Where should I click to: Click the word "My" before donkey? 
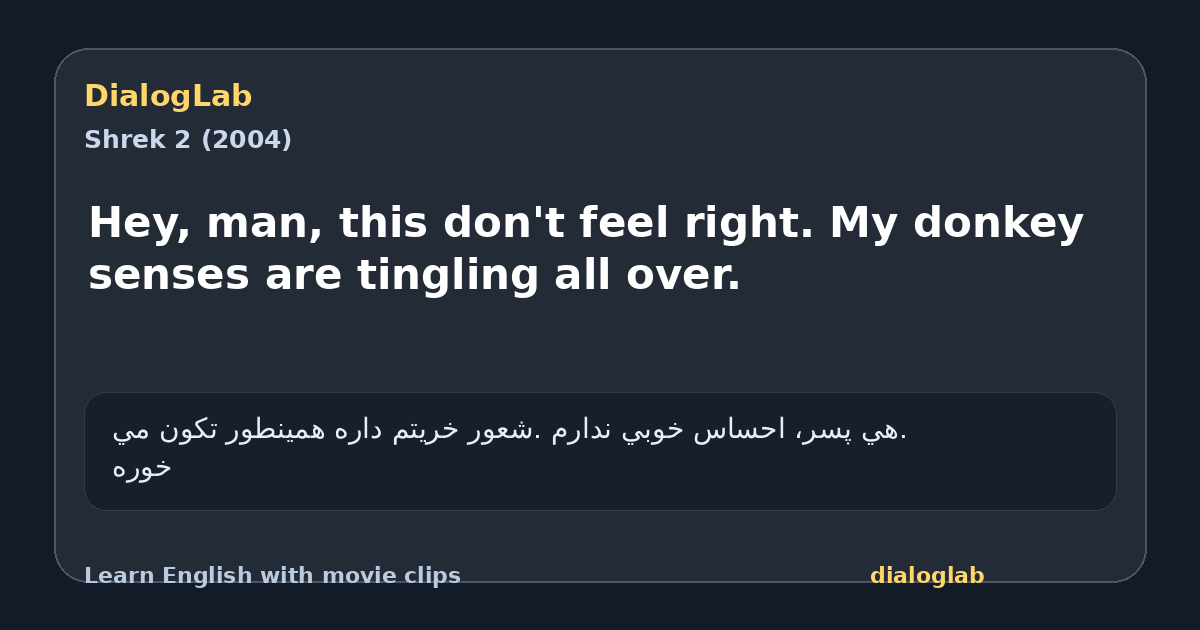click(863, 224)
